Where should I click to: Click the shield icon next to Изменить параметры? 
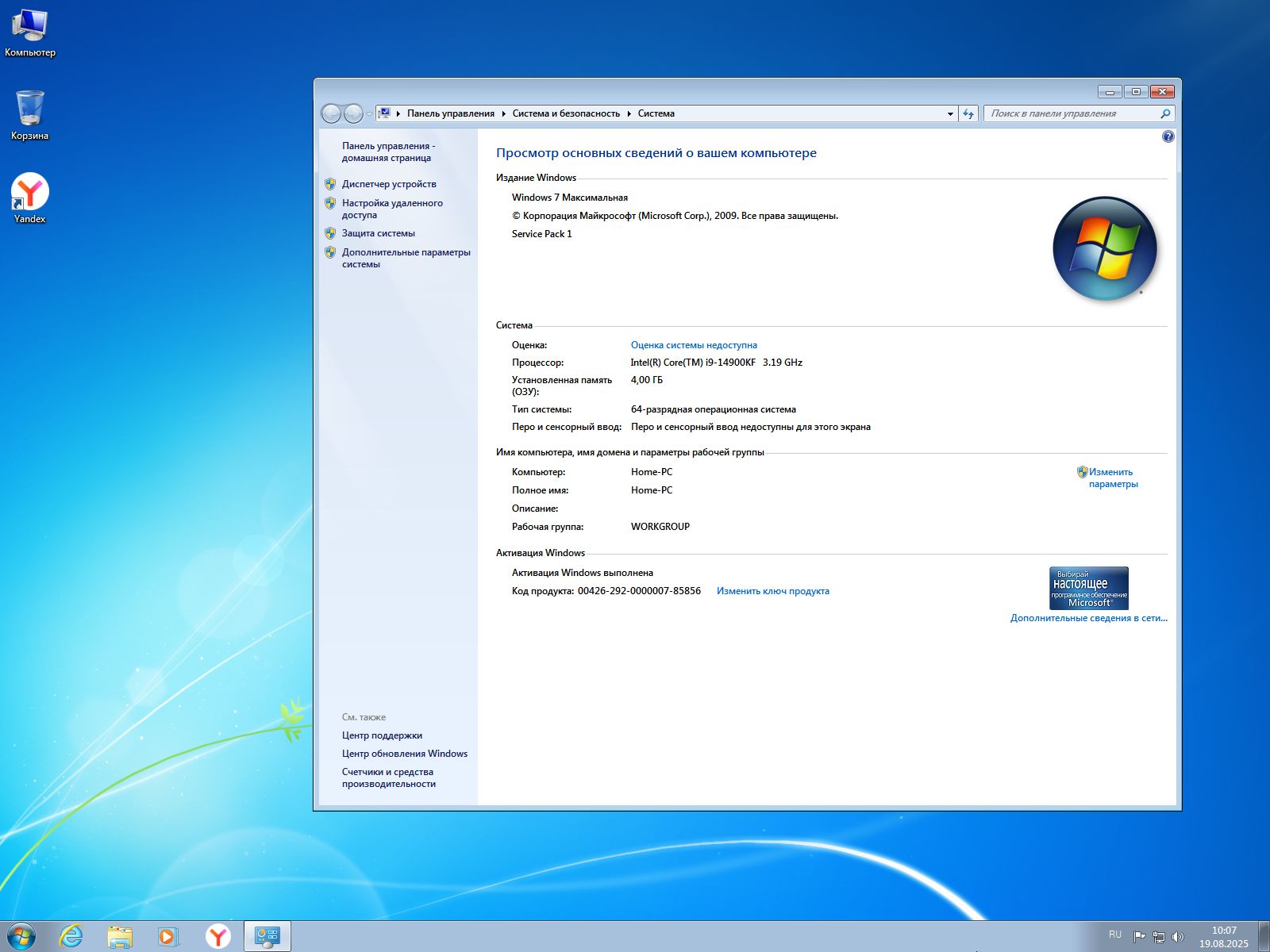pos(1082,472)
